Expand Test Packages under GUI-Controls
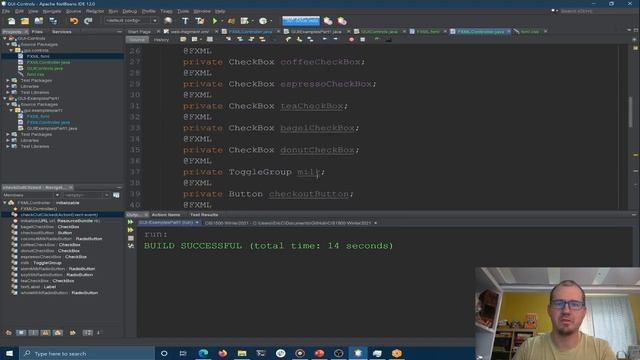 (x=8, y=80)
